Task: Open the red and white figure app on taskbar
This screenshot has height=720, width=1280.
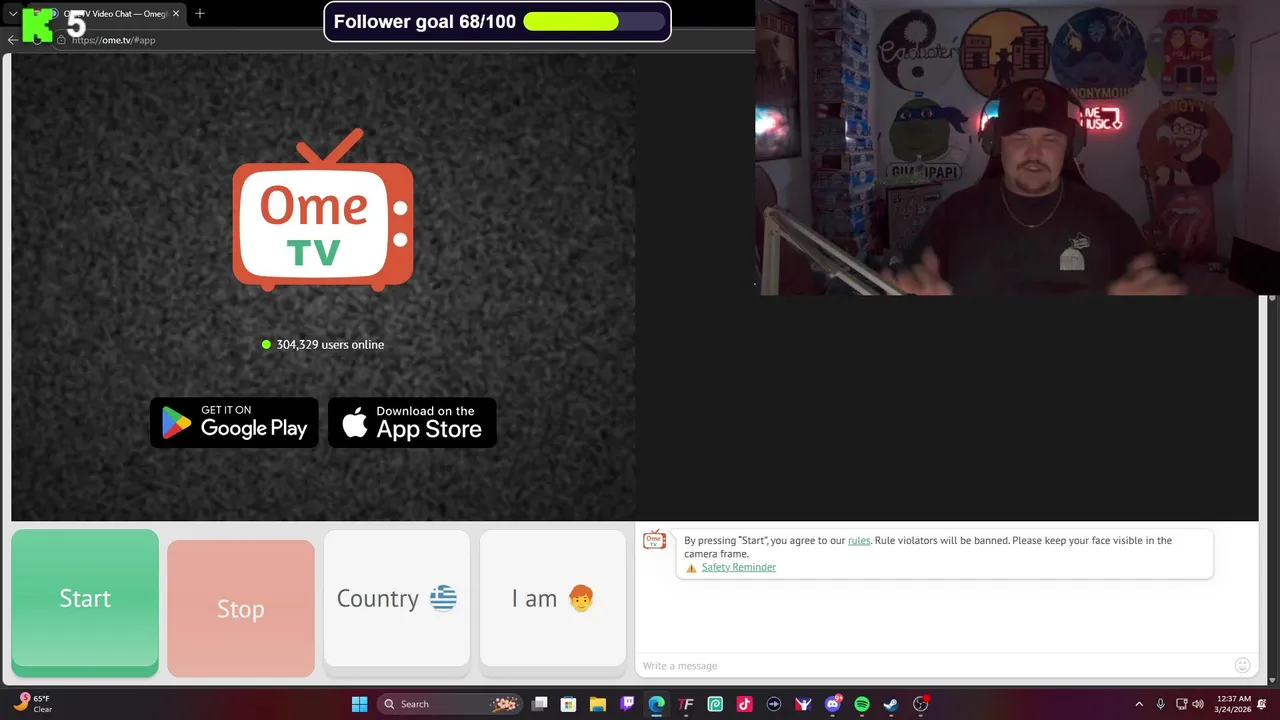Action: (x=803, y=704)
